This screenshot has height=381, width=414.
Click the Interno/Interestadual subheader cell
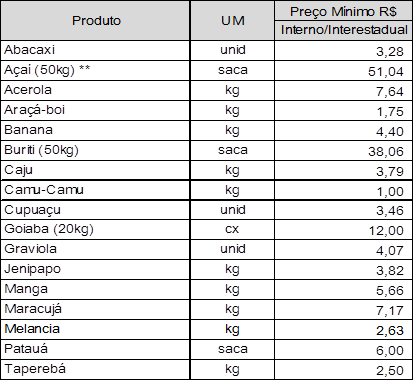click(343, 30)
